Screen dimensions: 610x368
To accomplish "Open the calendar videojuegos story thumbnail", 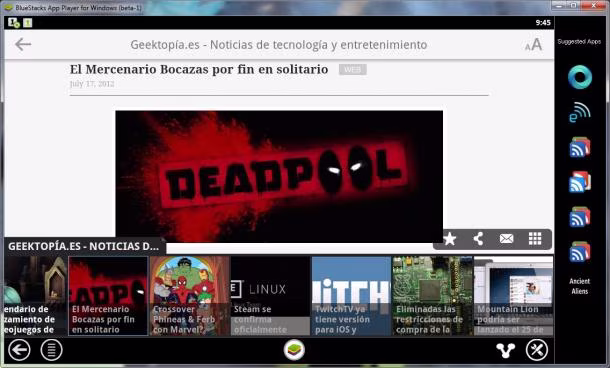I will click(x=35, y=296).
